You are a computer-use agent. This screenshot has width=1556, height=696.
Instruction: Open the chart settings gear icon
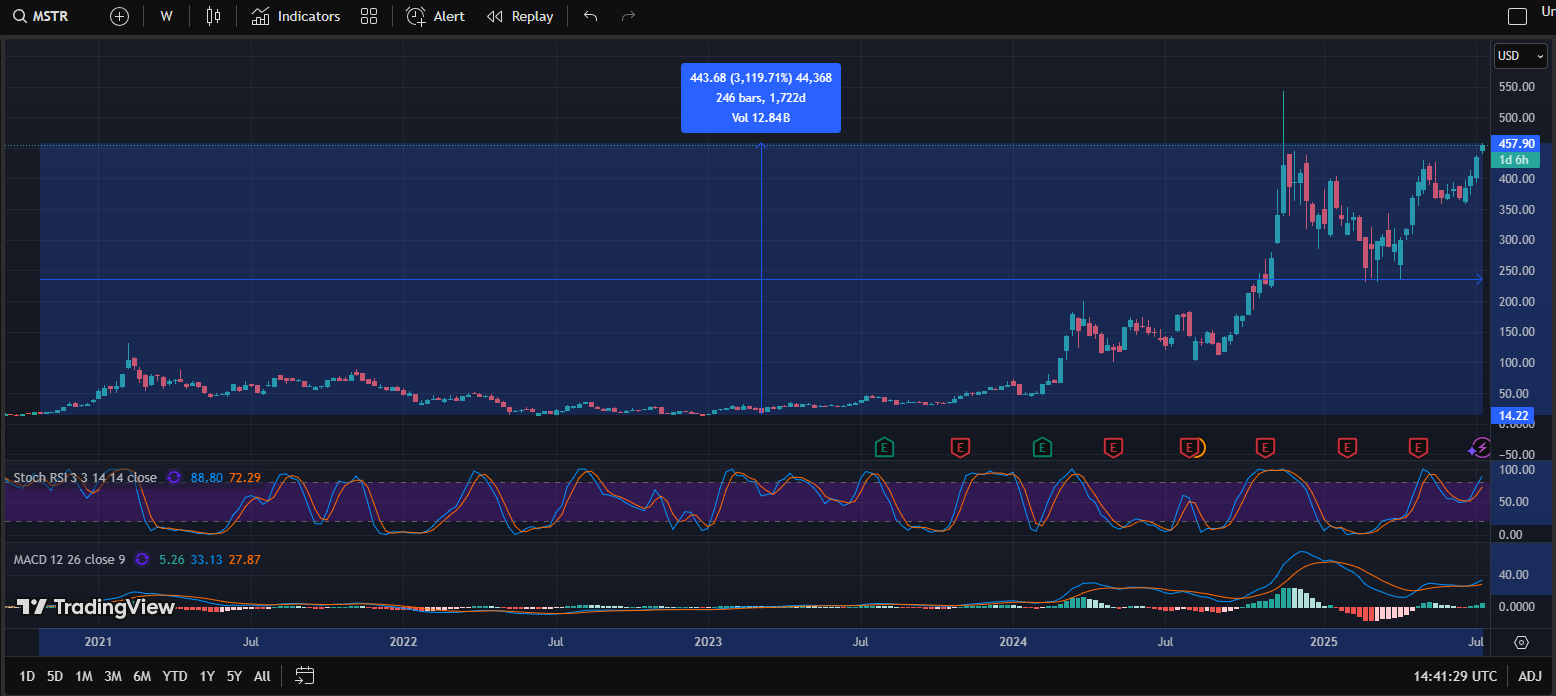pos(1521,642)
